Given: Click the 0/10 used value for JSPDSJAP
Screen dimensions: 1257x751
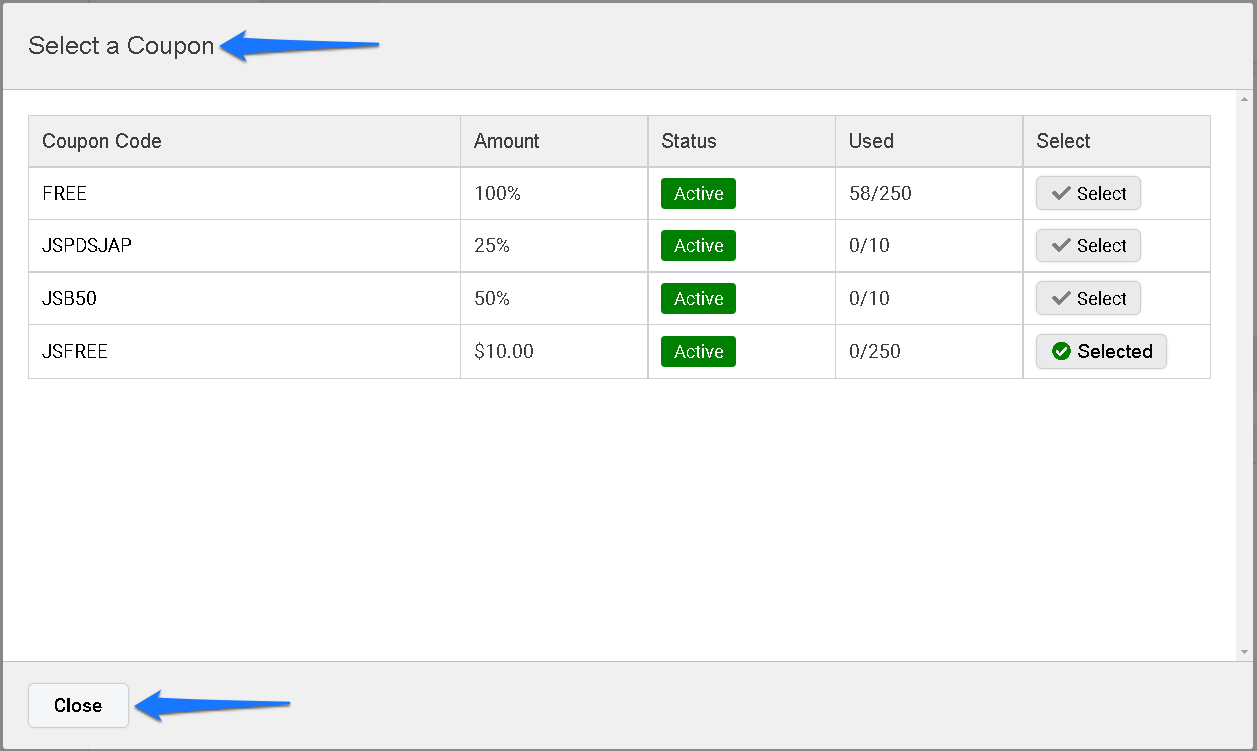Looking at the screenshot, I should 869,246.
